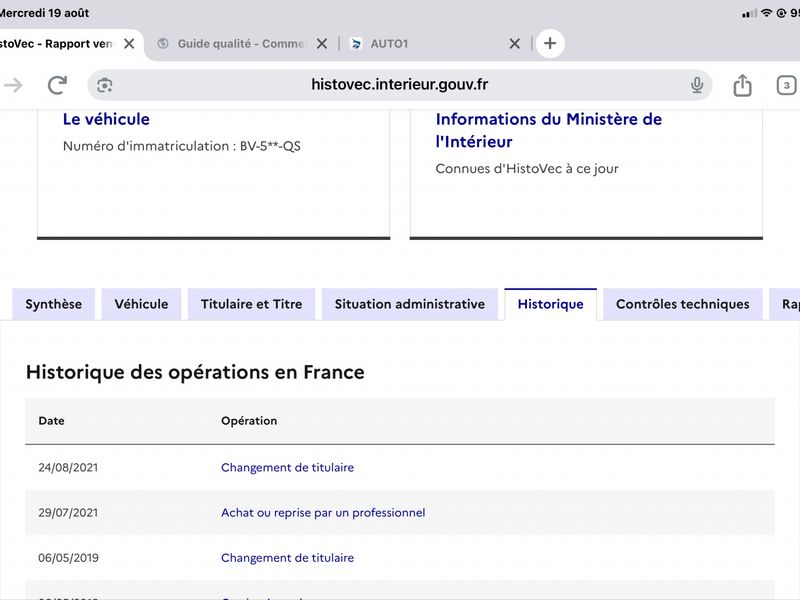
Task: Click Historique des opérations en France heading
Action: click(x=195, y=372)
